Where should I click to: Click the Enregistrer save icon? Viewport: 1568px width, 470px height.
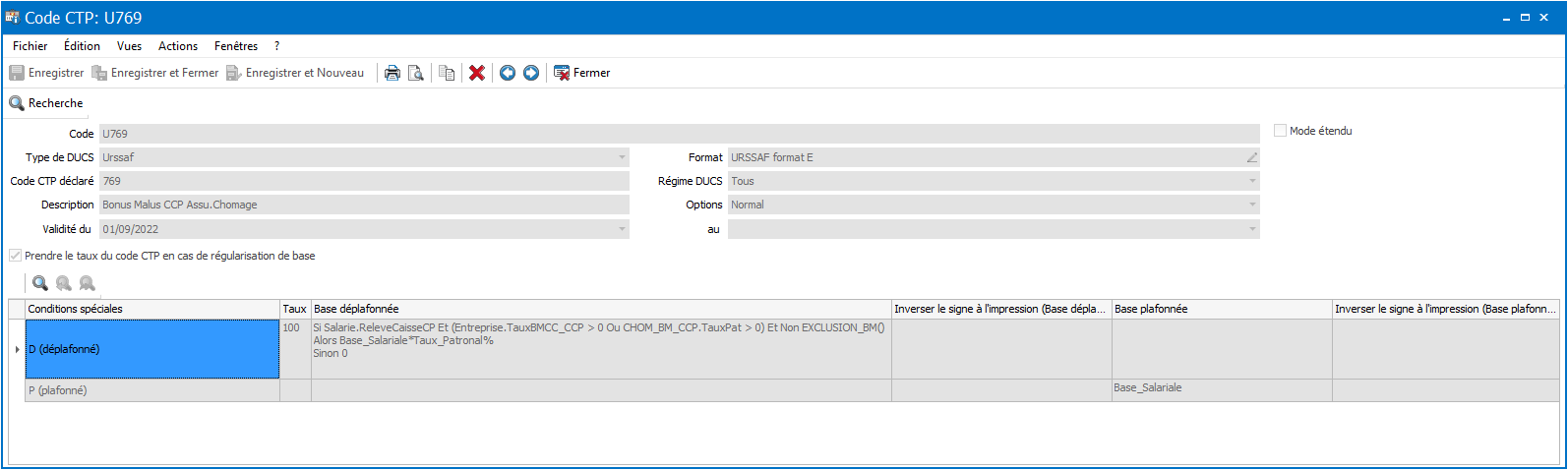(x=17, y=73)
